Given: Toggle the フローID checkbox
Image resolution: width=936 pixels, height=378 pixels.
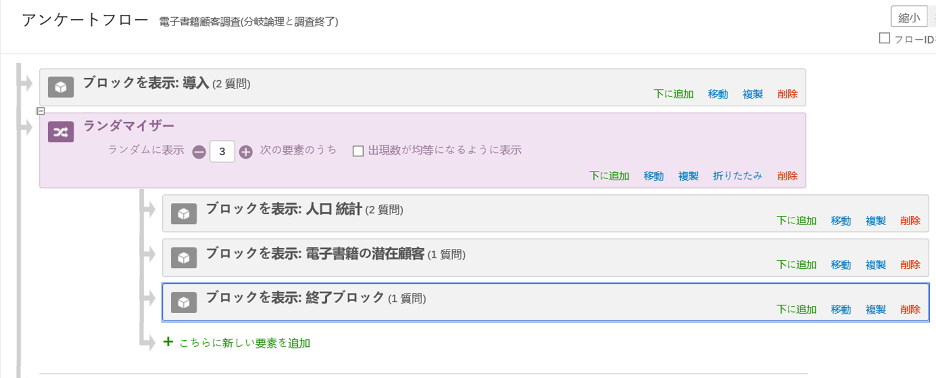Looking at the screenshot, I should [884, 38].
